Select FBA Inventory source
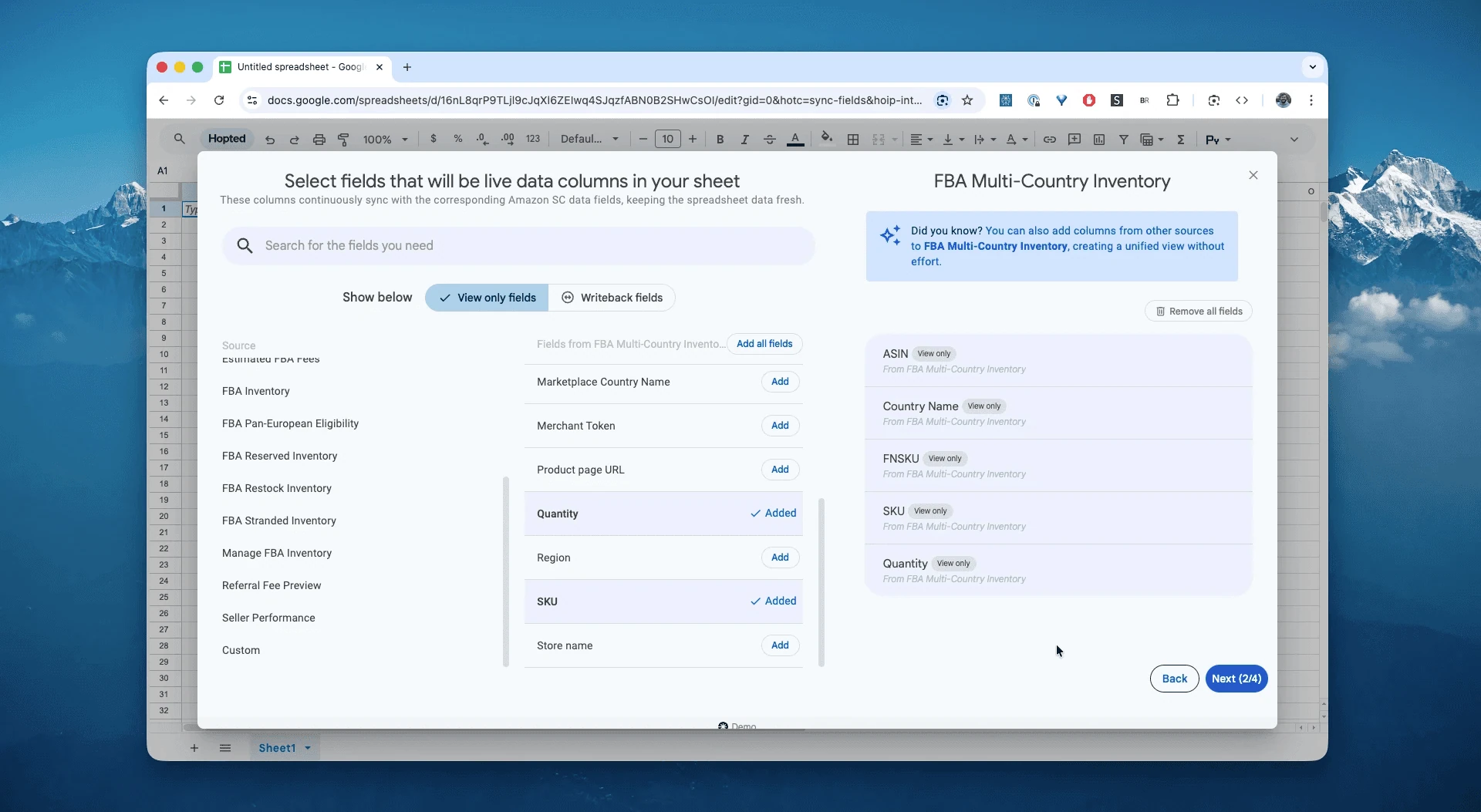This screenshot has height=812, width=1481. point(256,391)
